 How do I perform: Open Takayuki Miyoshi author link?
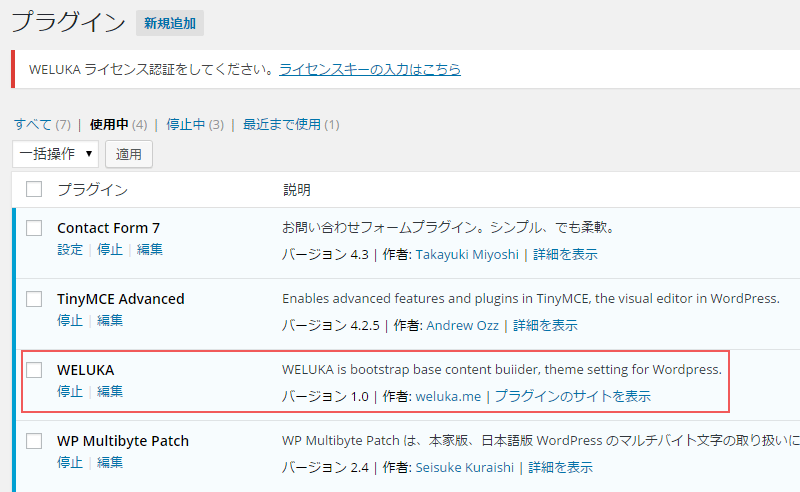coord(467,254)
